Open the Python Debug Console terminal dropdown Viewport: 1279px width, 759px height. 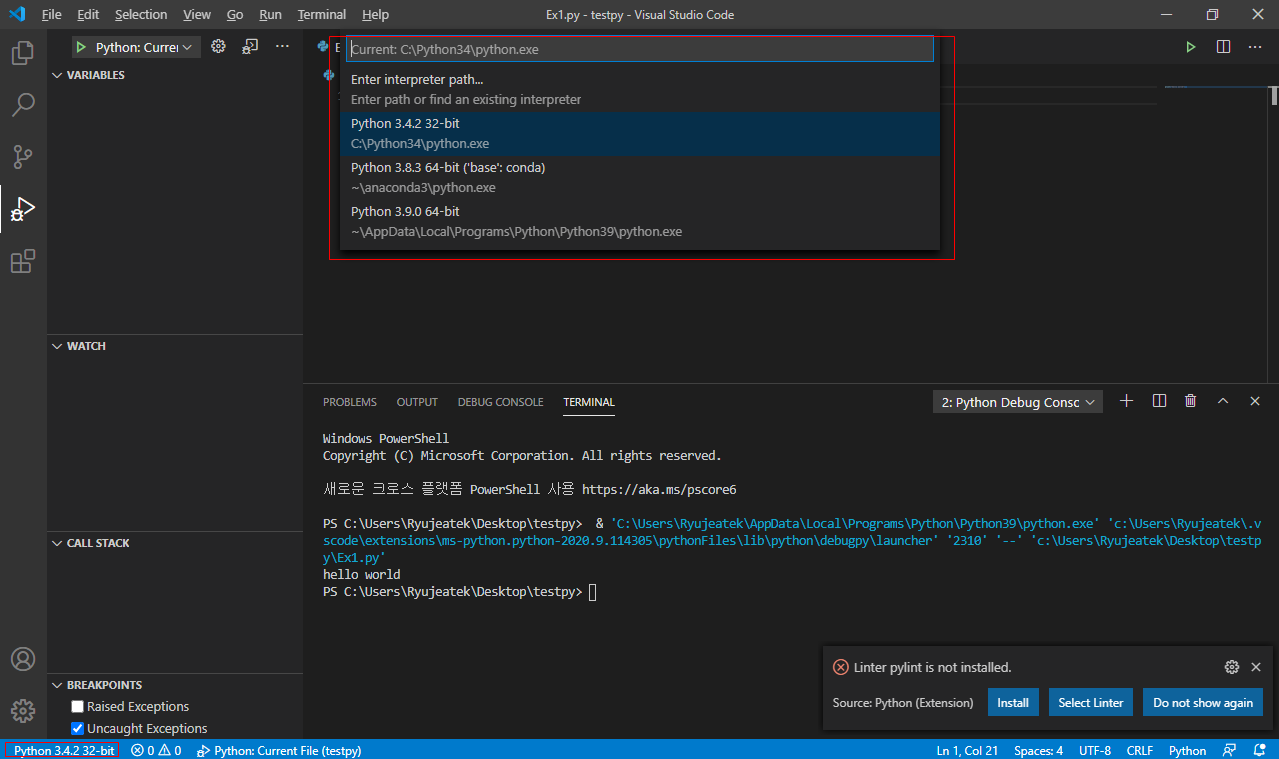coord(1017,402)
